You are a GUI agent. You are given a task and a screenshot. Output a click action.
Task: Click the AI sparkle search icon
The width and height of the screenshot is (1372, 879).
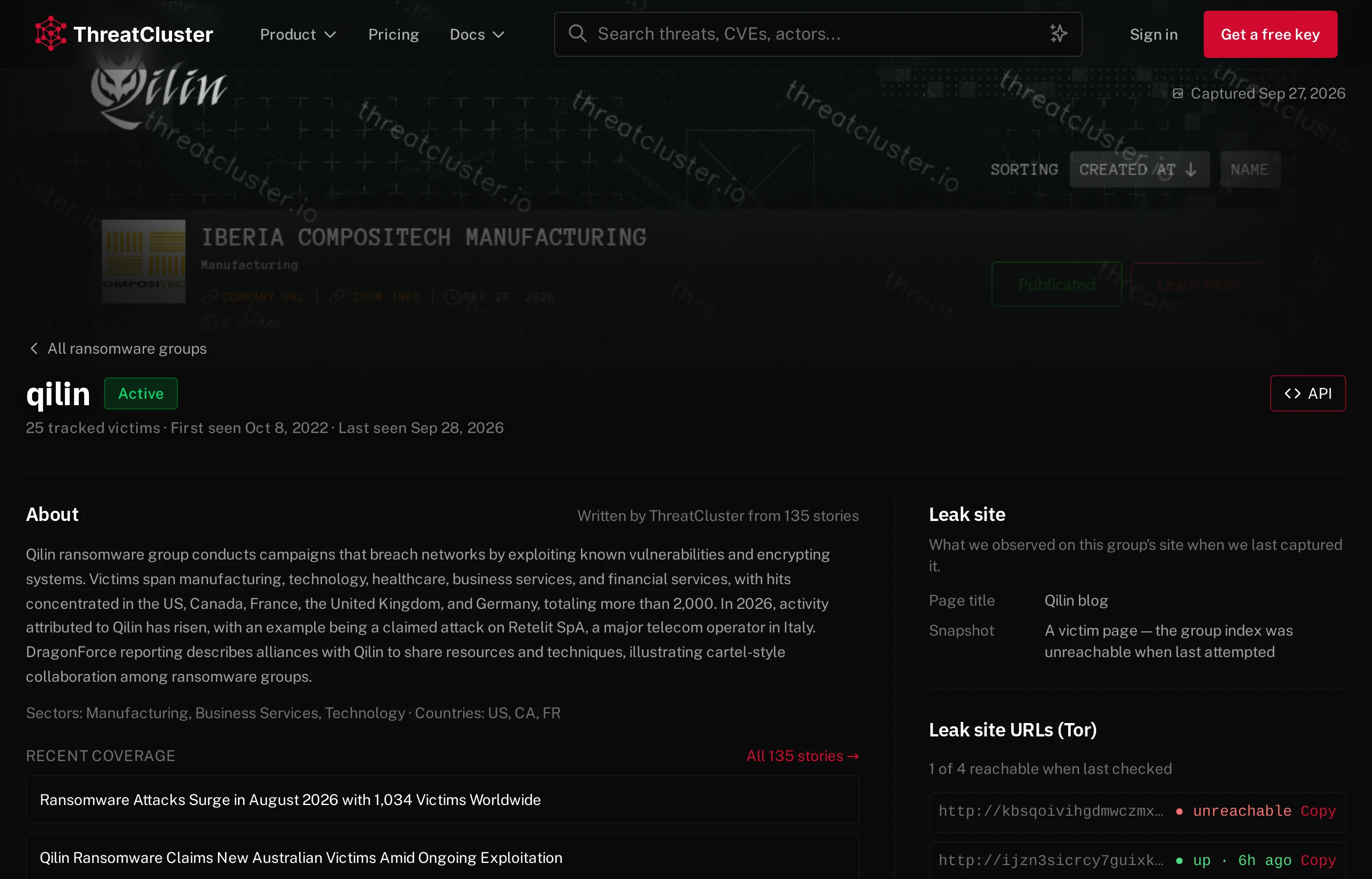coord(1058,34)
